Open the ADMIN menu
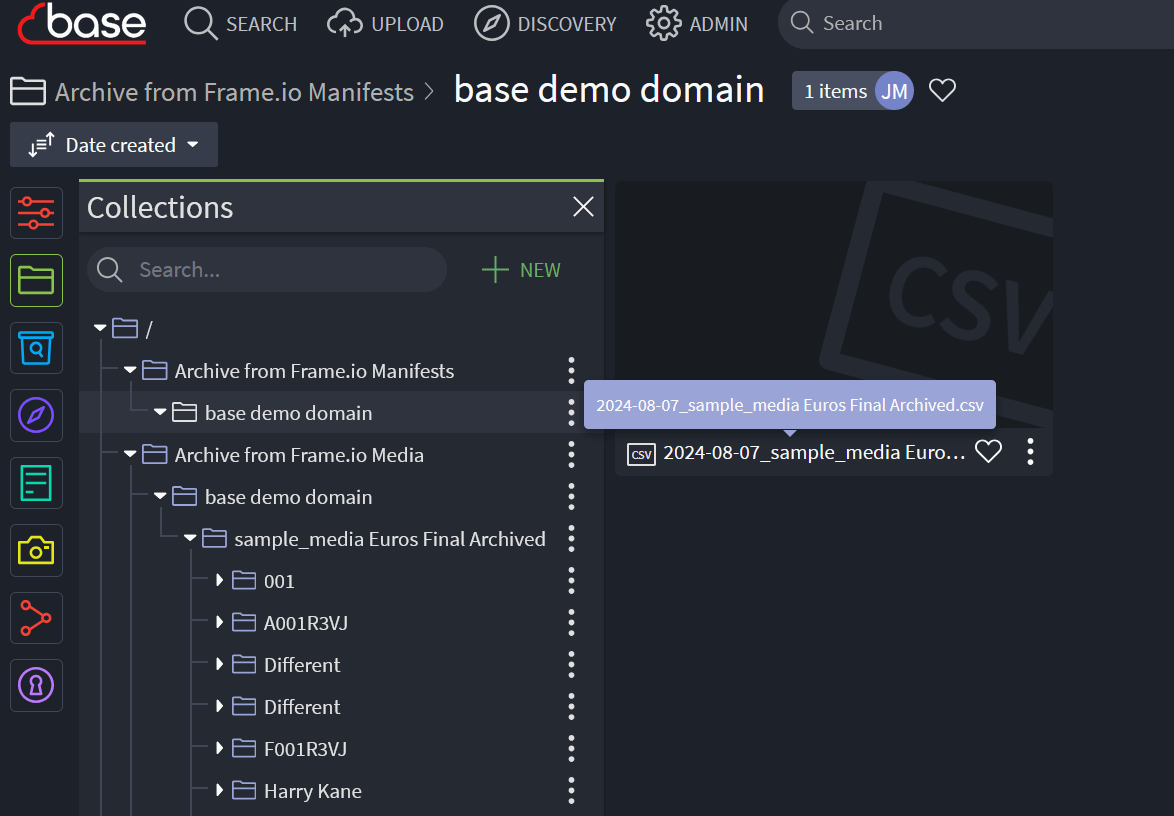The height and width of the screenshot is (816, 1174). click(x=697, y=24)
